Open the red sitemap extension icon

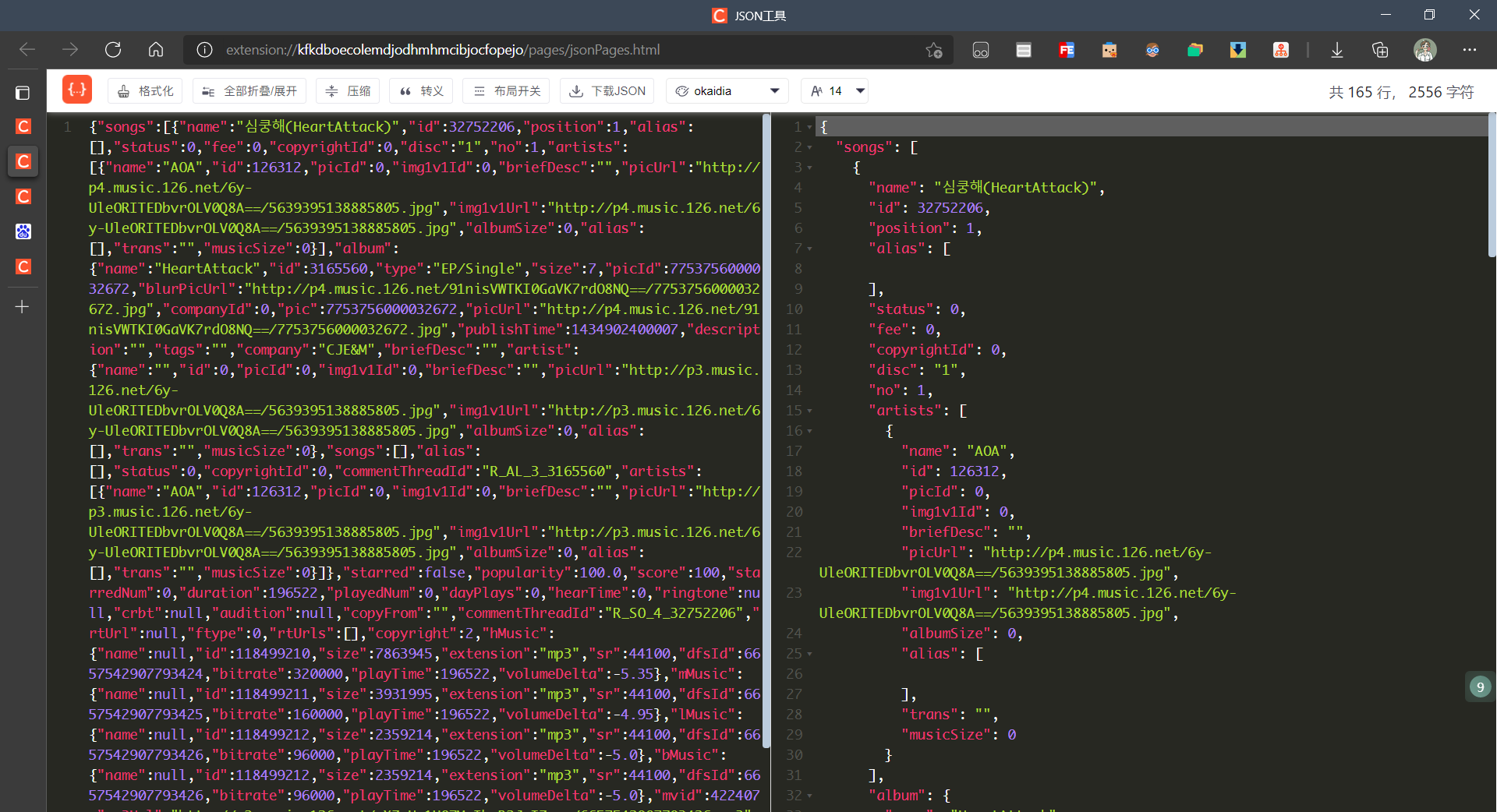(x=1281, y=50)
